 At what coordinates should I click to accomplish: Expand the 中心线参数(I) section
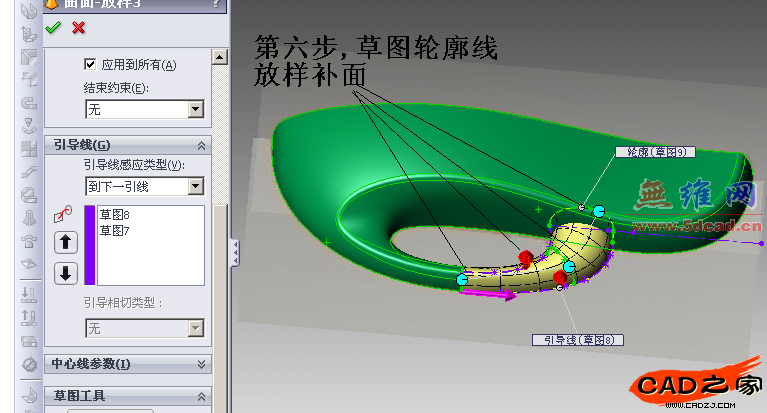coord(203,364)
